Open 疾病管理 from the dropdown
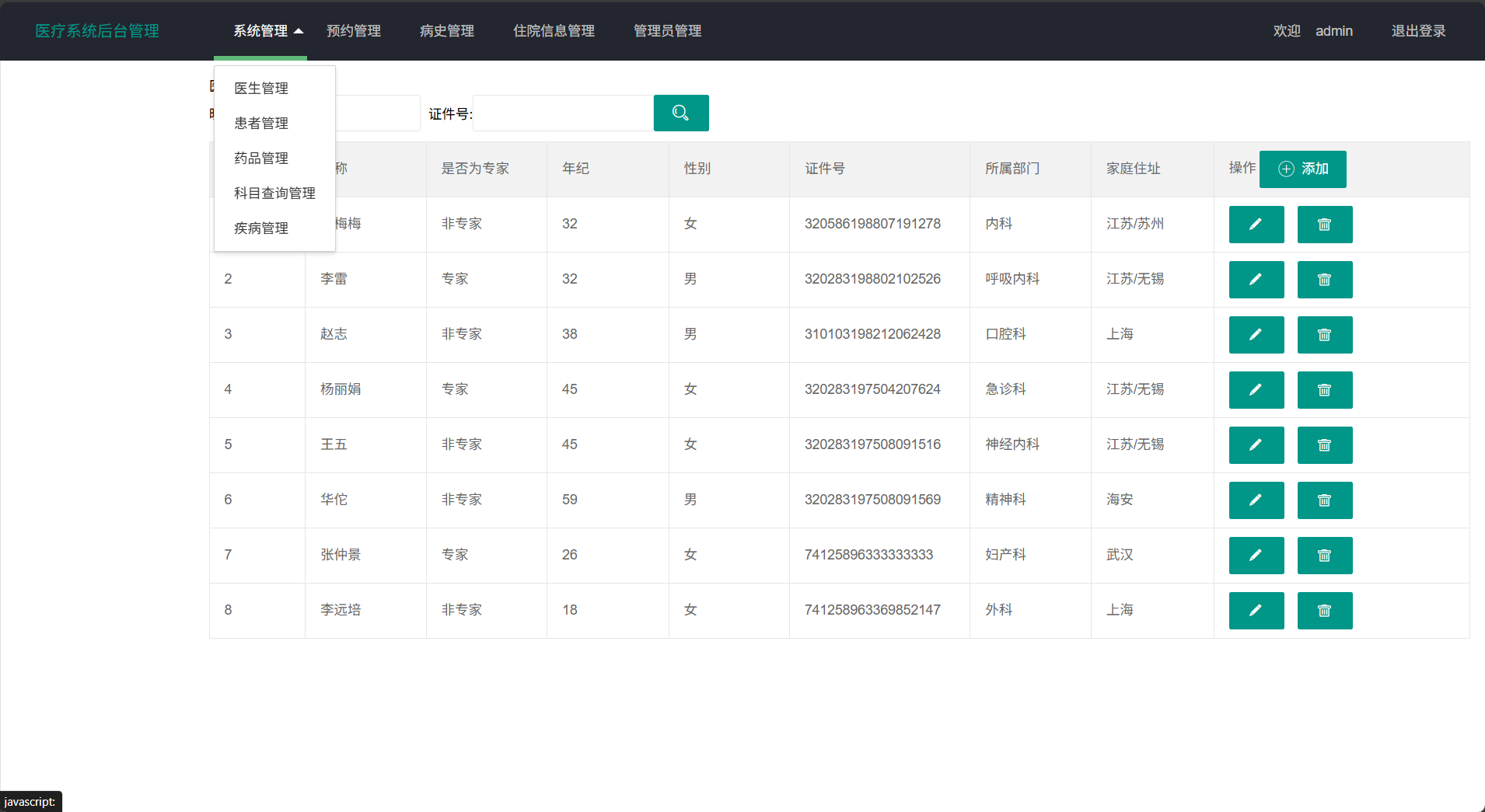The height and width of the screenshot is (812, 1485). tap(261, 228)
